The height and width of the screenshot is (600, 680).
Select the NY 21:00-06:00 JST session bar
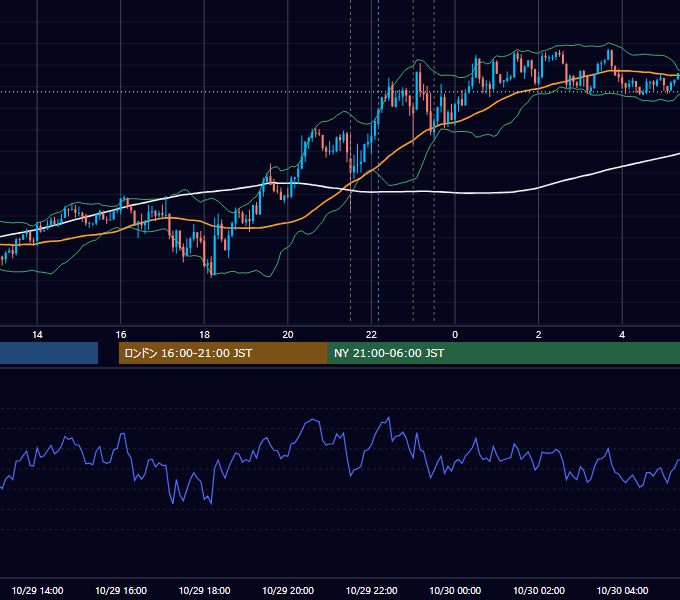(503, 353)
